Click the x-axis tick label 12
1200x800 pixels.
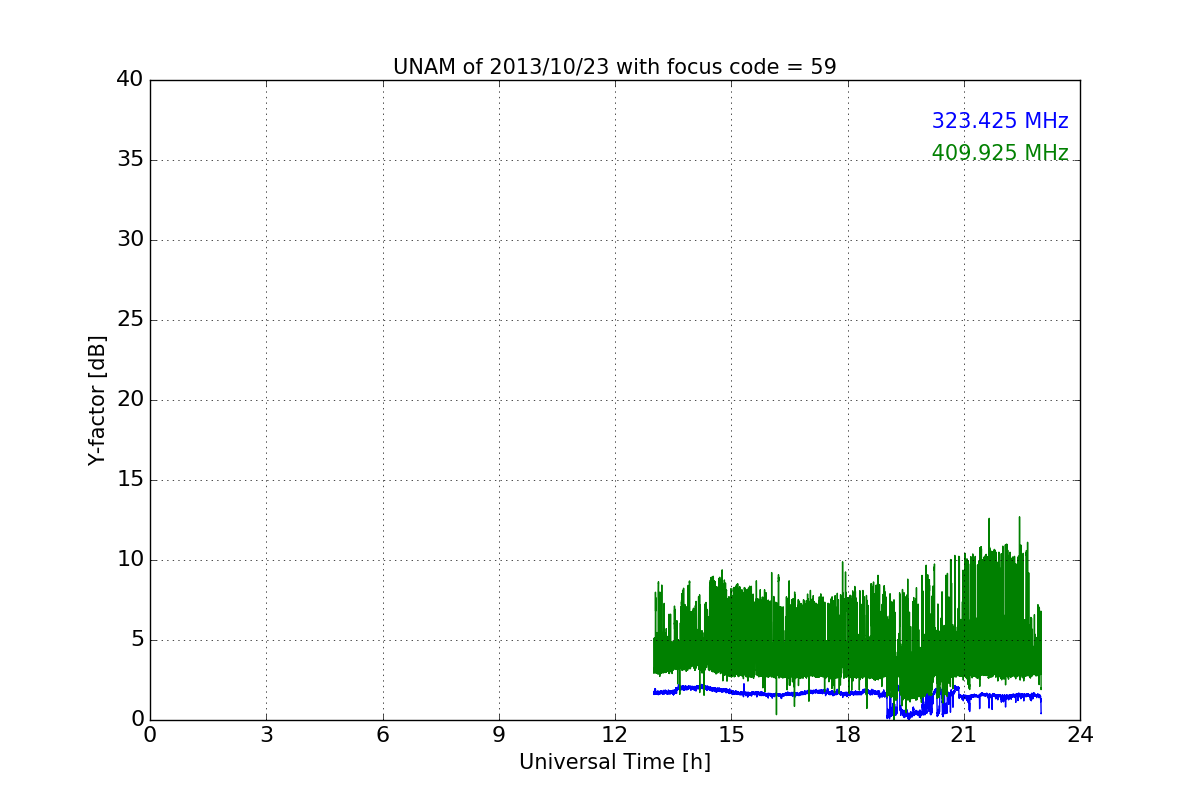(615, 735)
